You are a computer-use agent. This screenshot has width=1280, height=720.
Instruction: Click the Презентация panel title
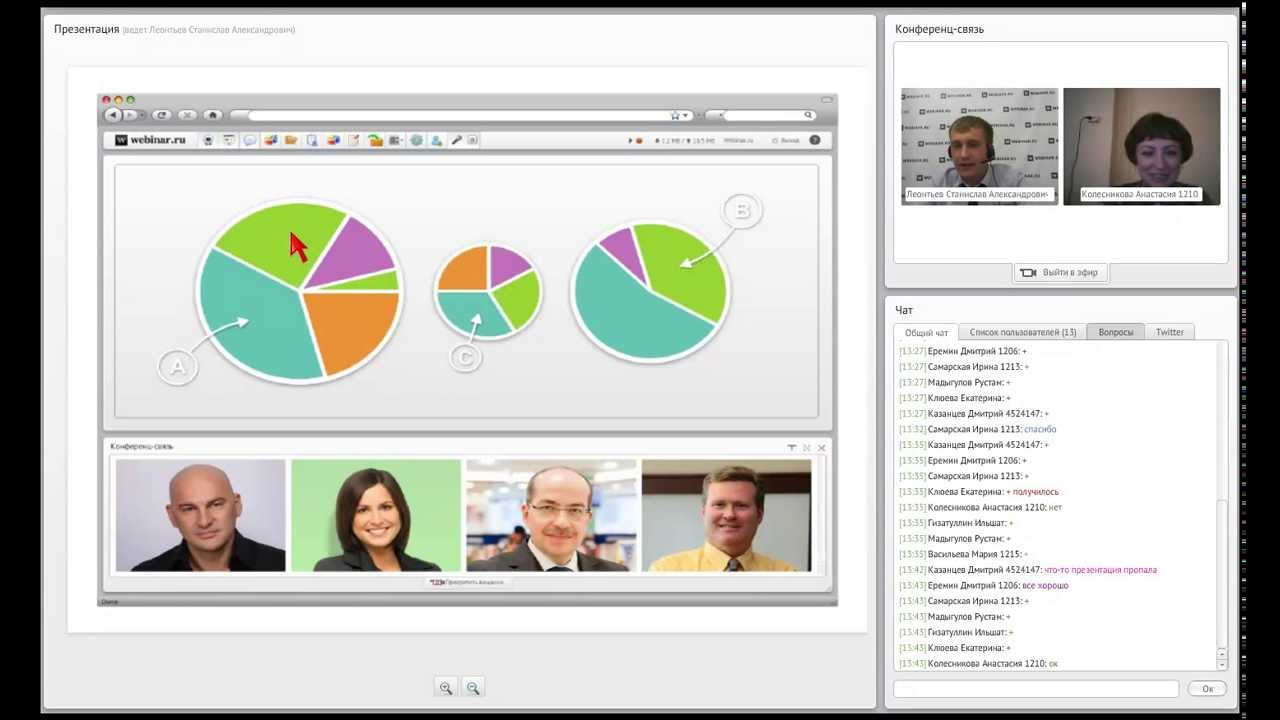tap(87, 29)
